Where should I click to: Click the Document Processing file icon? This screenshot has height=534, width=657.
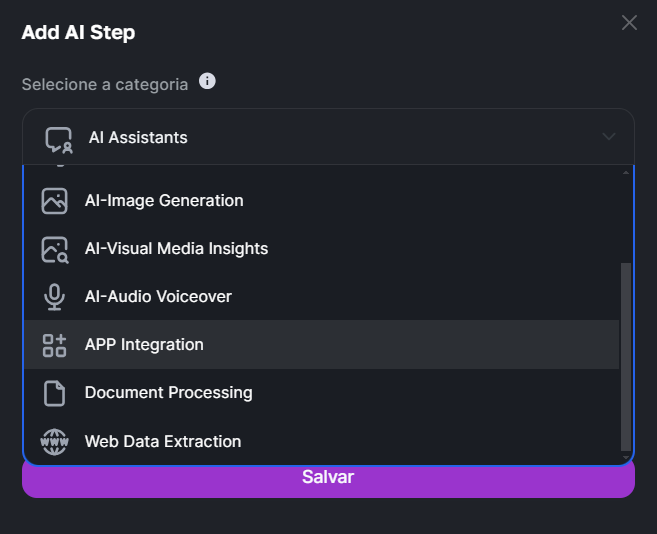pos(54,393)
